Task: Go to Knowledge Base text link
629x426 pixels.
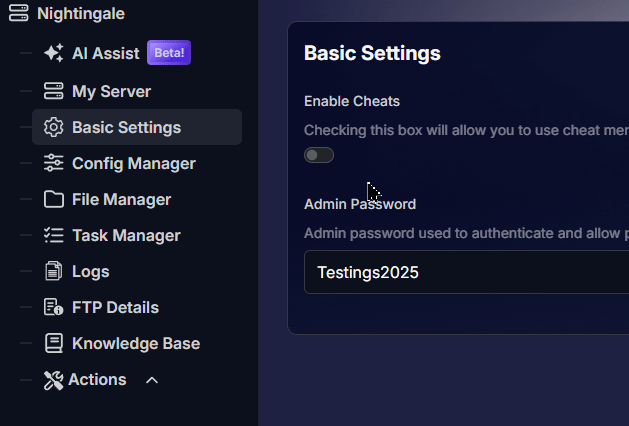Action: 136,344
